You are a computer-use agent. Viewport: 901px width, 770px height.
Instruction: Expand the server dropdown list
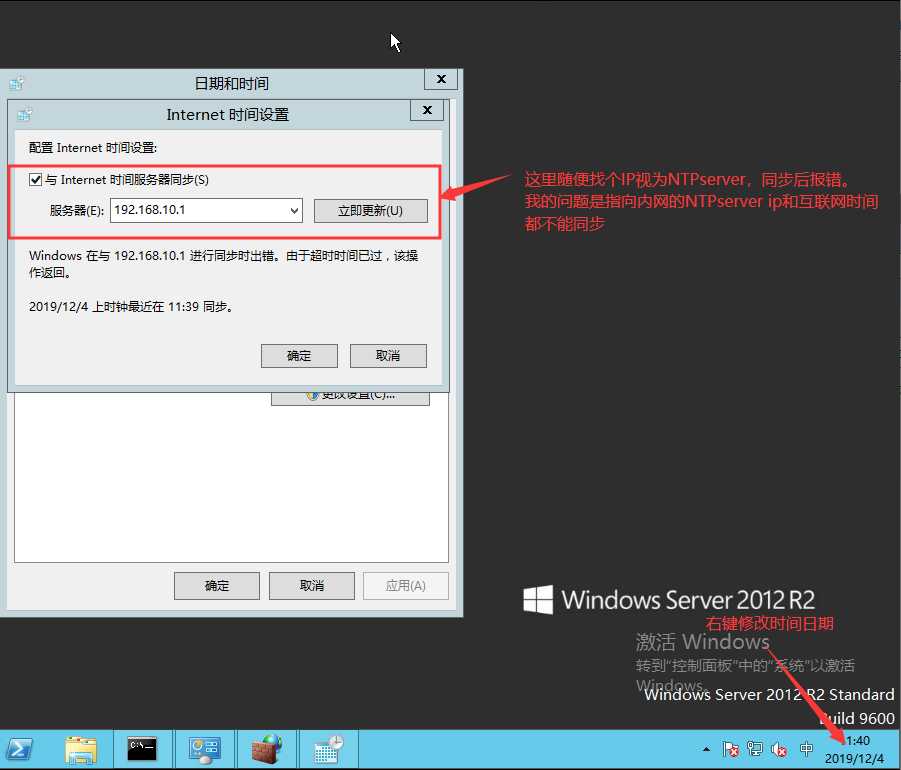pos(294,210)
